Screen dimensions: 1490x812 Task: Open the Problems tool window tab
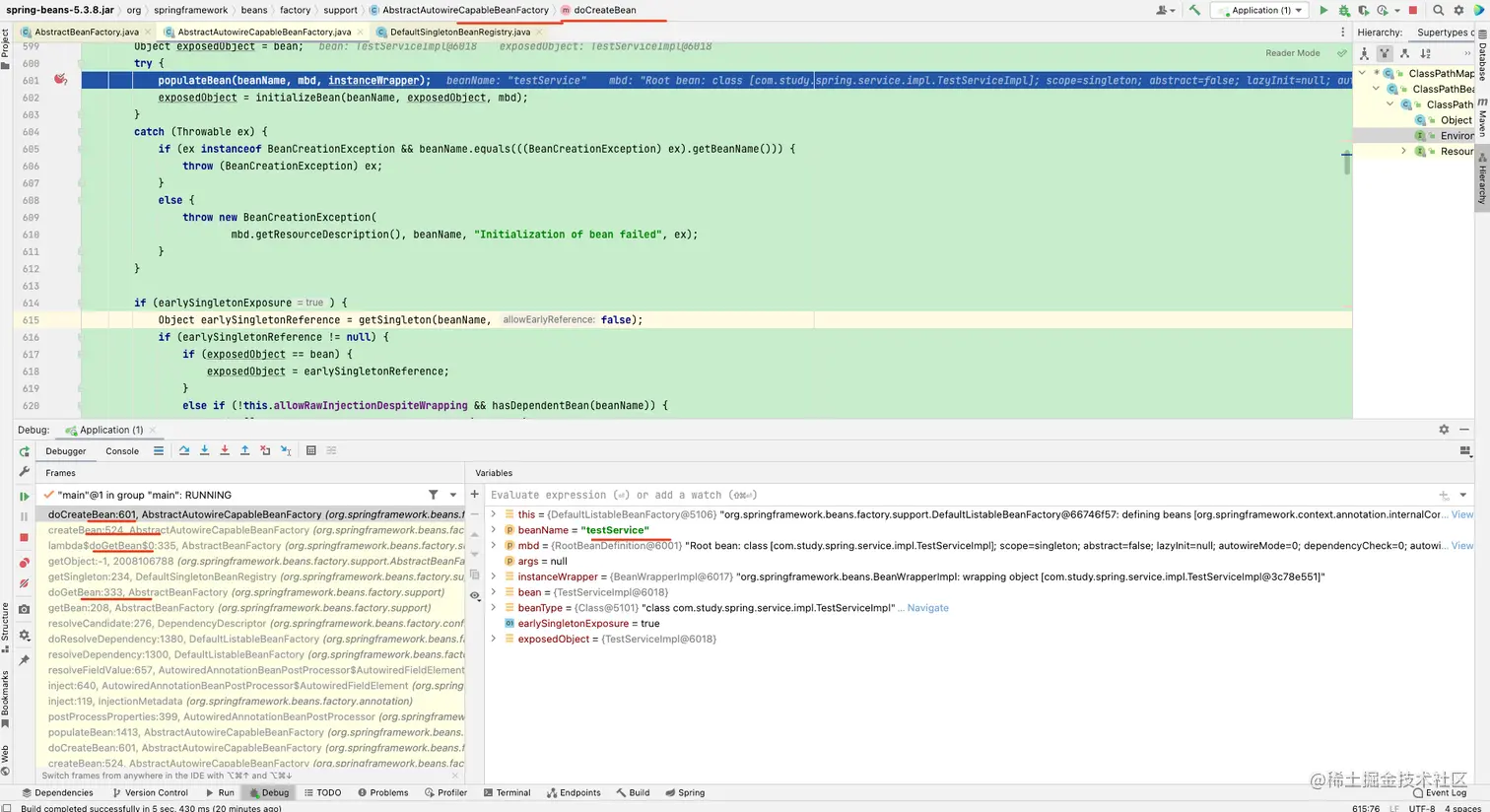pyautogui.click(x=382, y=792)
